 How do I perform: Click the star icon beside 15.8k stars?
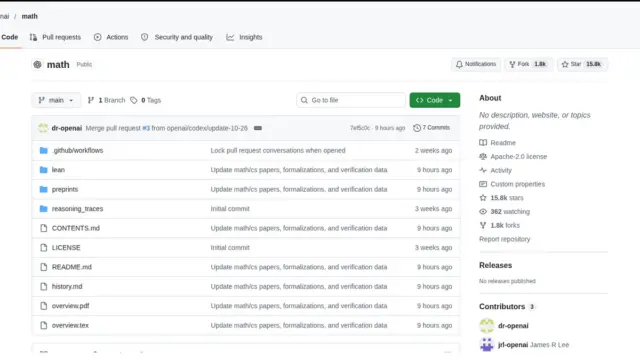pos(483,198)
